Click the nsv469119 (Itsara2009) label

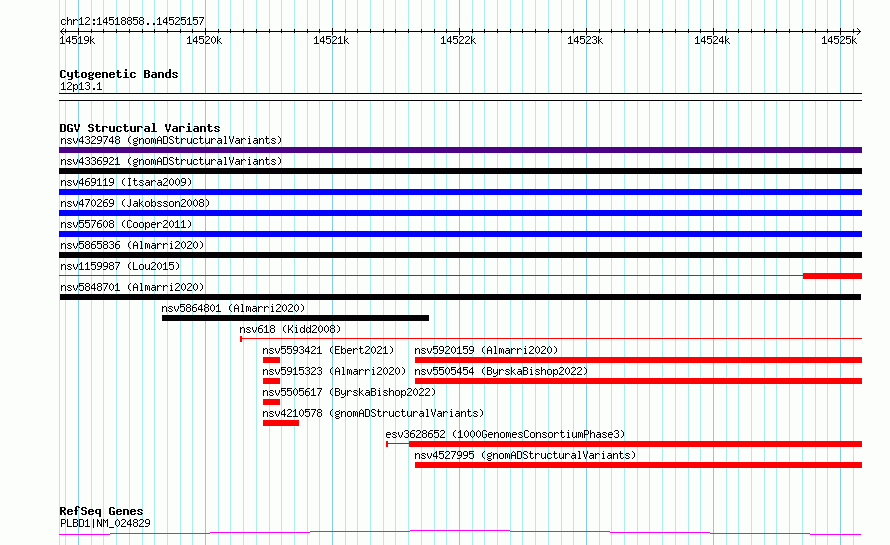[x=126, y=182]
